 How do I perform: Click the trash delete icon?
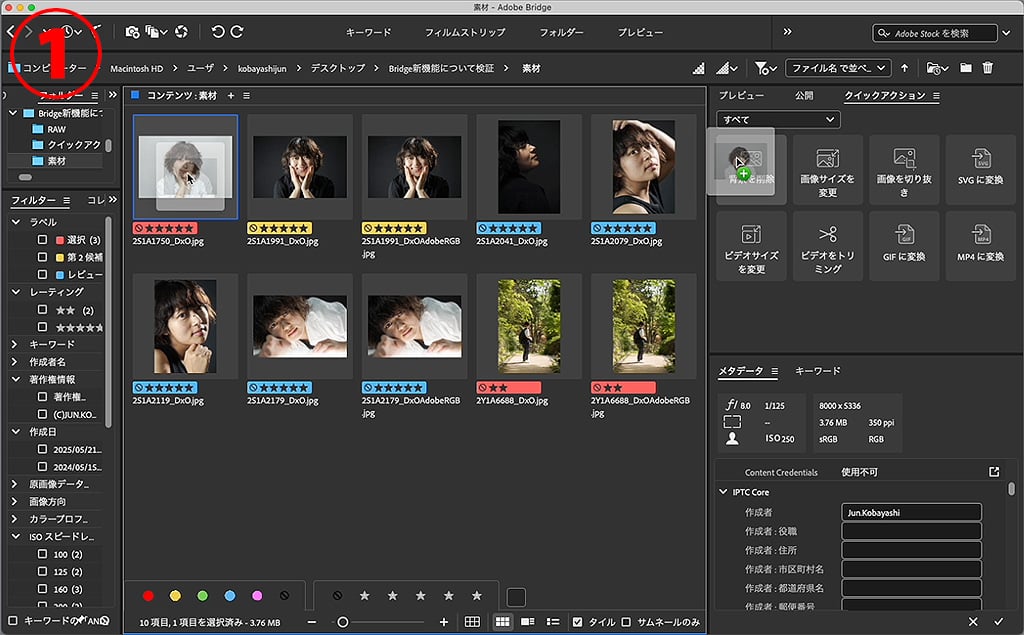click(988, 68)
